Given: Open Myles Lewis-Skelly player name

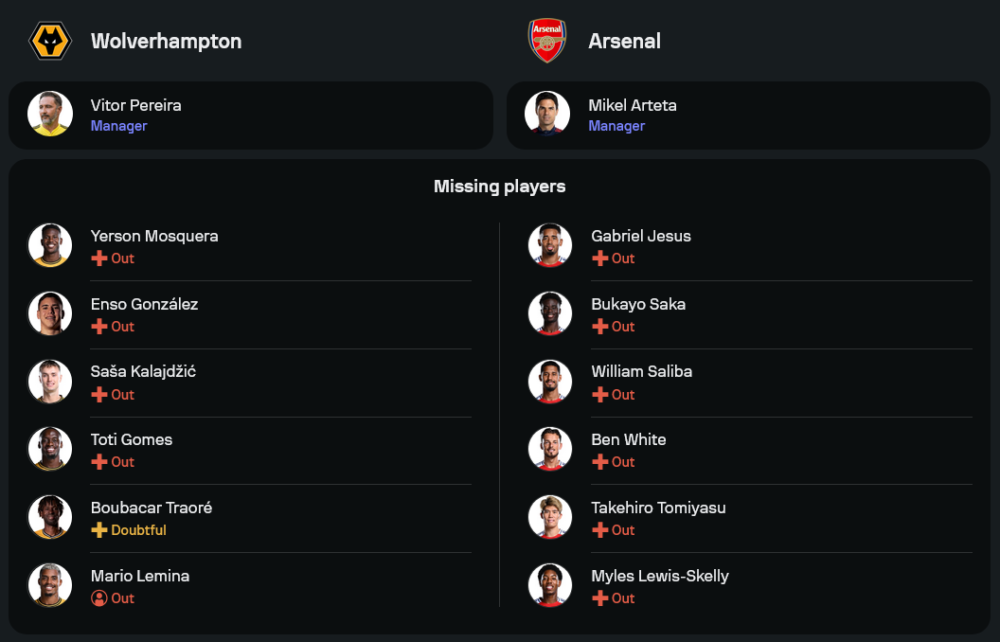Looking at the screenshot, I should coord(659,575).
